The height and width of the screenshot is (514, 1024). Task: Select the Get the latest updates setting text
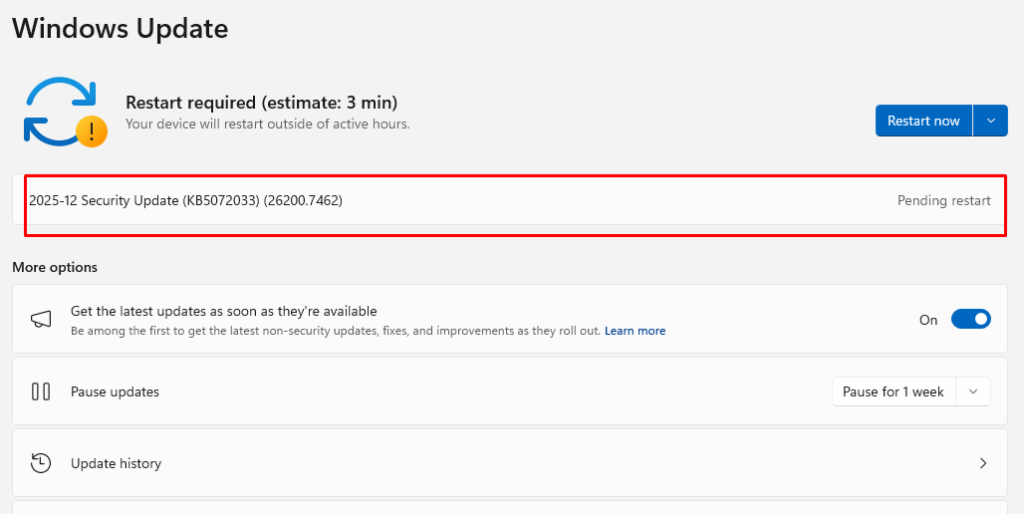pos(223,312)
